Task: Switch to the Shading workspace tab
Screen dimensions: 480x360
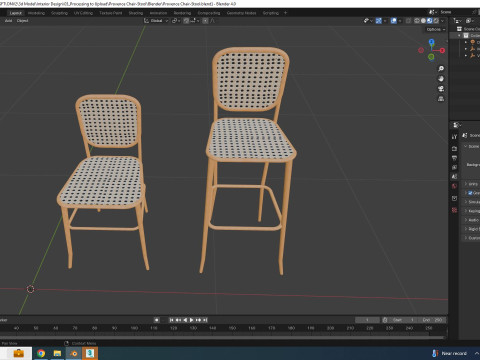Action: (x=136, y=13)
